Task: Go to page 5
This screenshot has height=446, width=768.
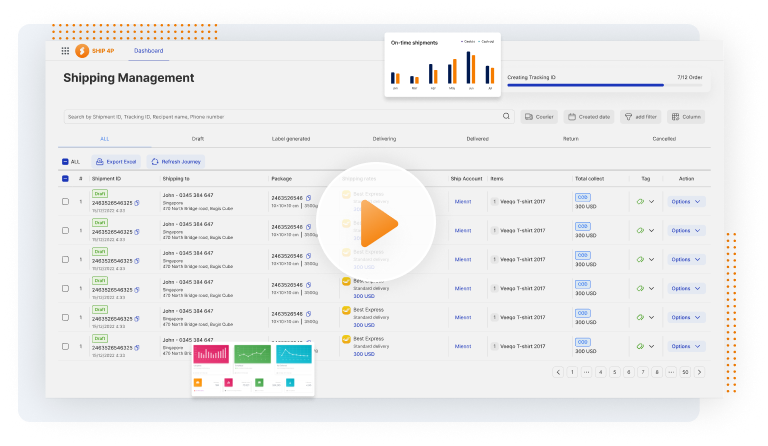Action: 615,372
